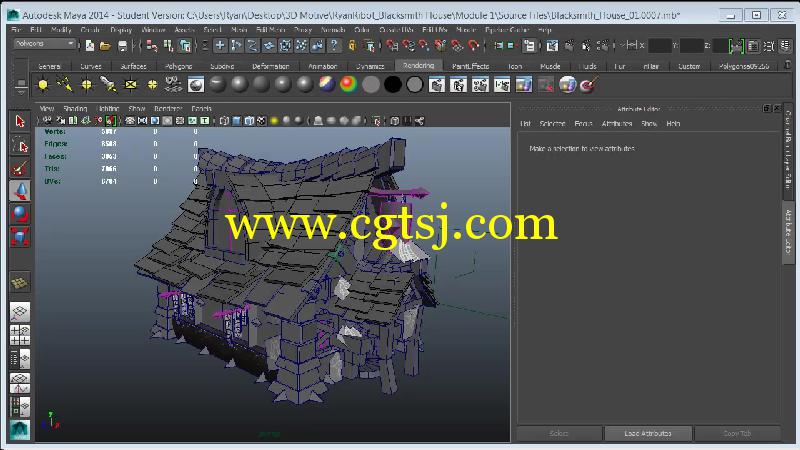Select by hierarchy mode icon
This screenshot has height=450, width=800.
(x=152, y=46)
